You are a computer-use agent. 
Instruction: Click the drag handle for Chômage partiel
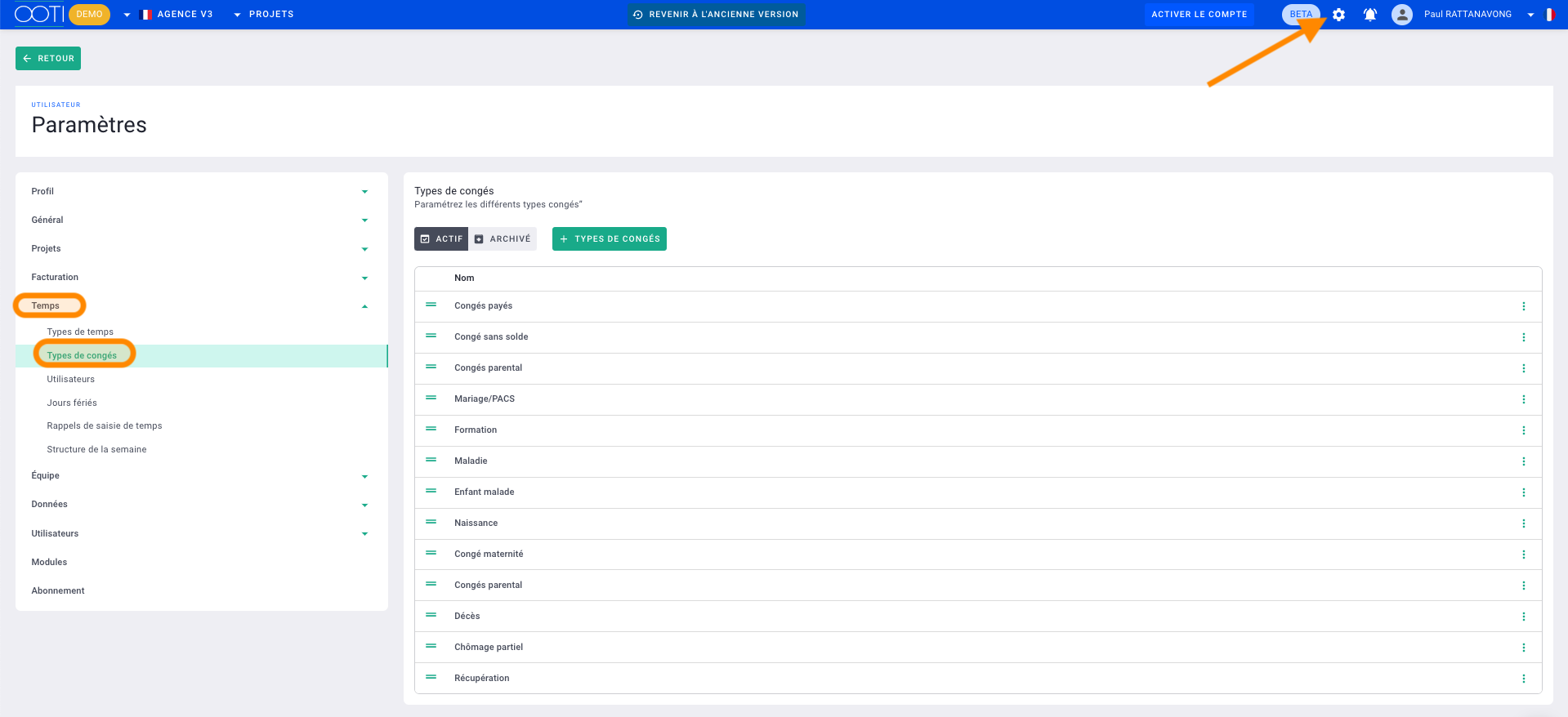431,646
